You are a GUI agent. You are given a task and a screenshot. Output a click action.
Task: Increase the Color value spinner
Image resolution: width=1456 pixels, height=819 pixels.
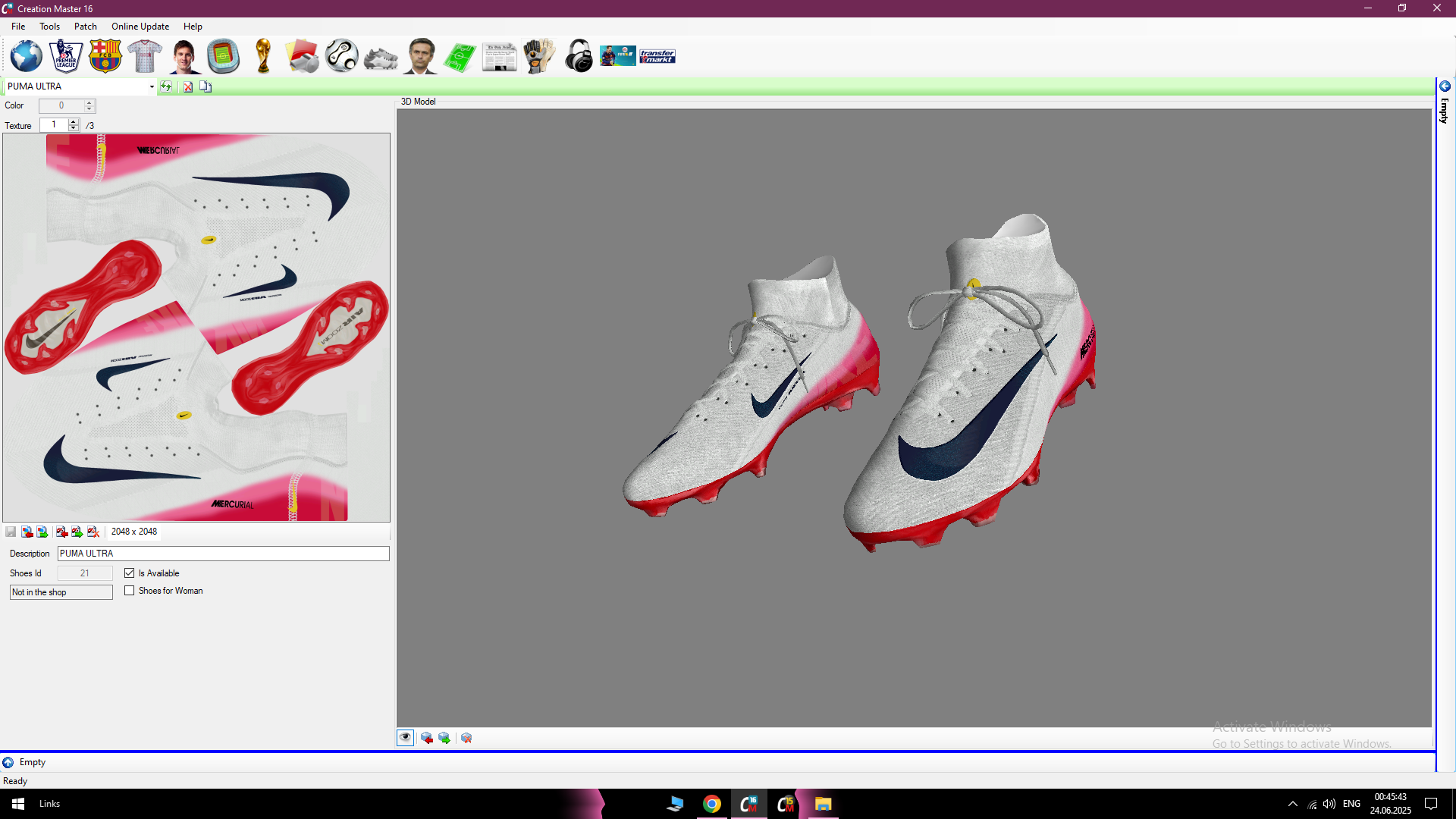(89, 102)
